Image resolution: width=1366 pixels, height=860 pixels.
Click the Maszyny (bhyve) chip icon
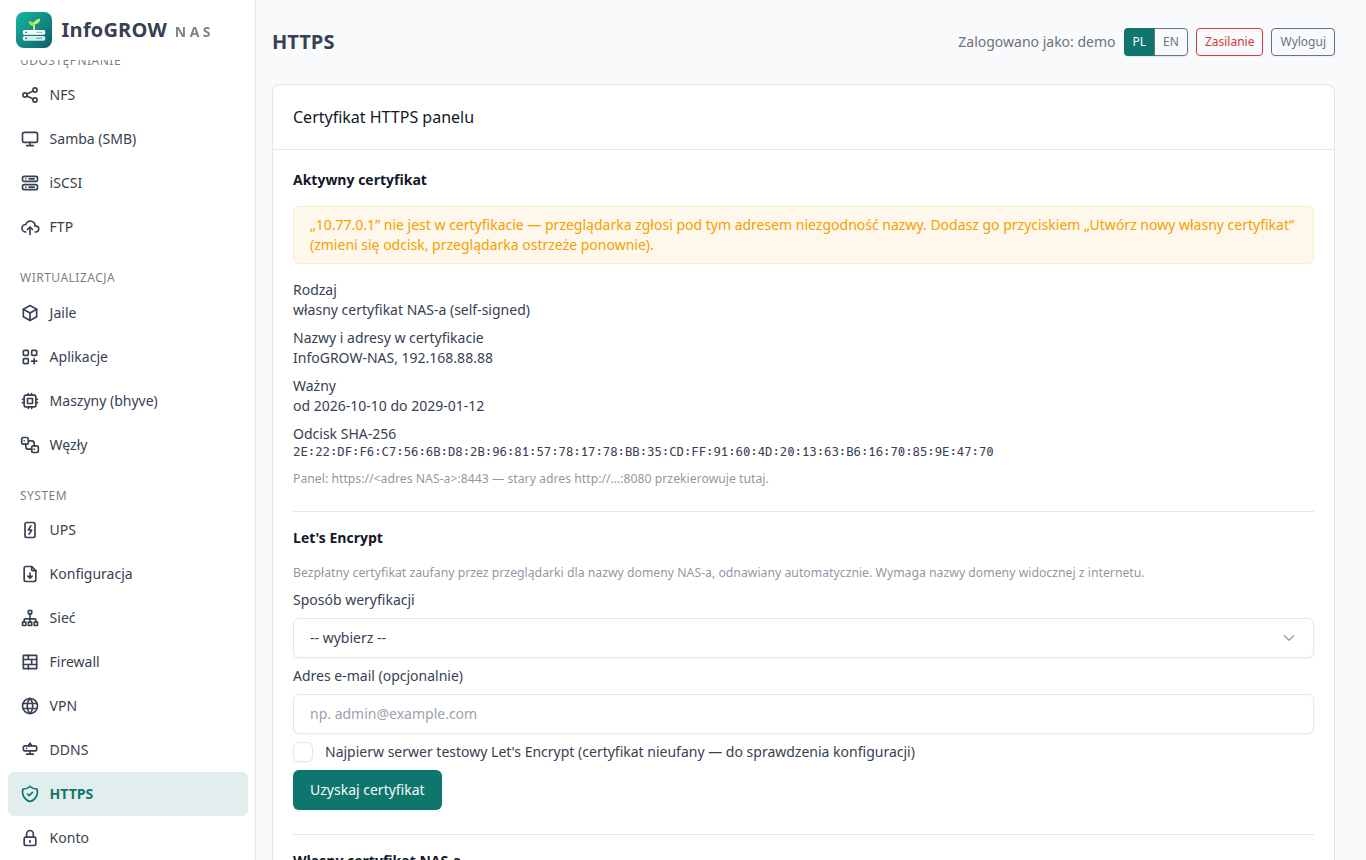tap(30, 401)
